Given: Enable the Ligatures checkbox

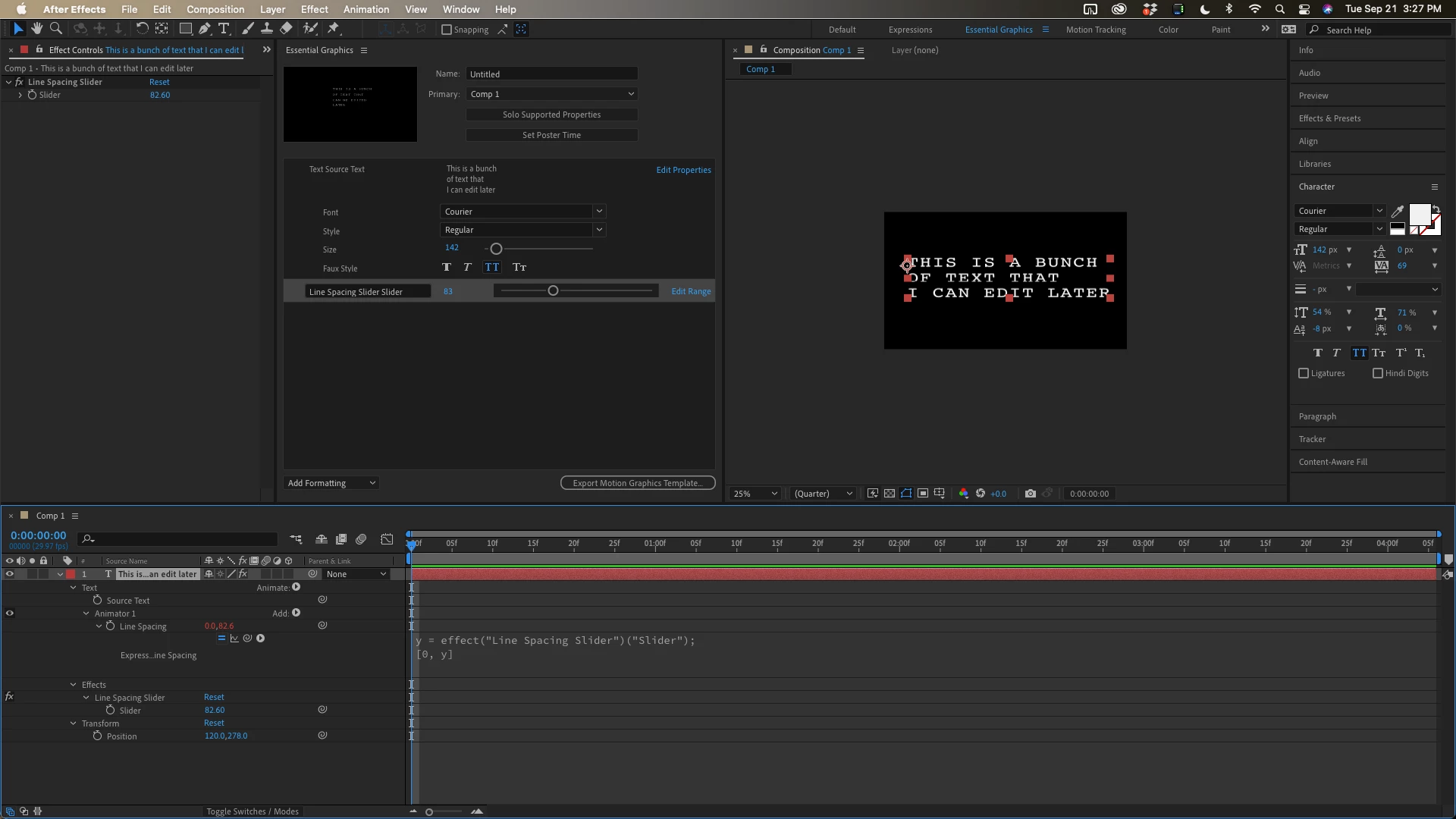Looking at the screenshot, I should (1304, 373).
